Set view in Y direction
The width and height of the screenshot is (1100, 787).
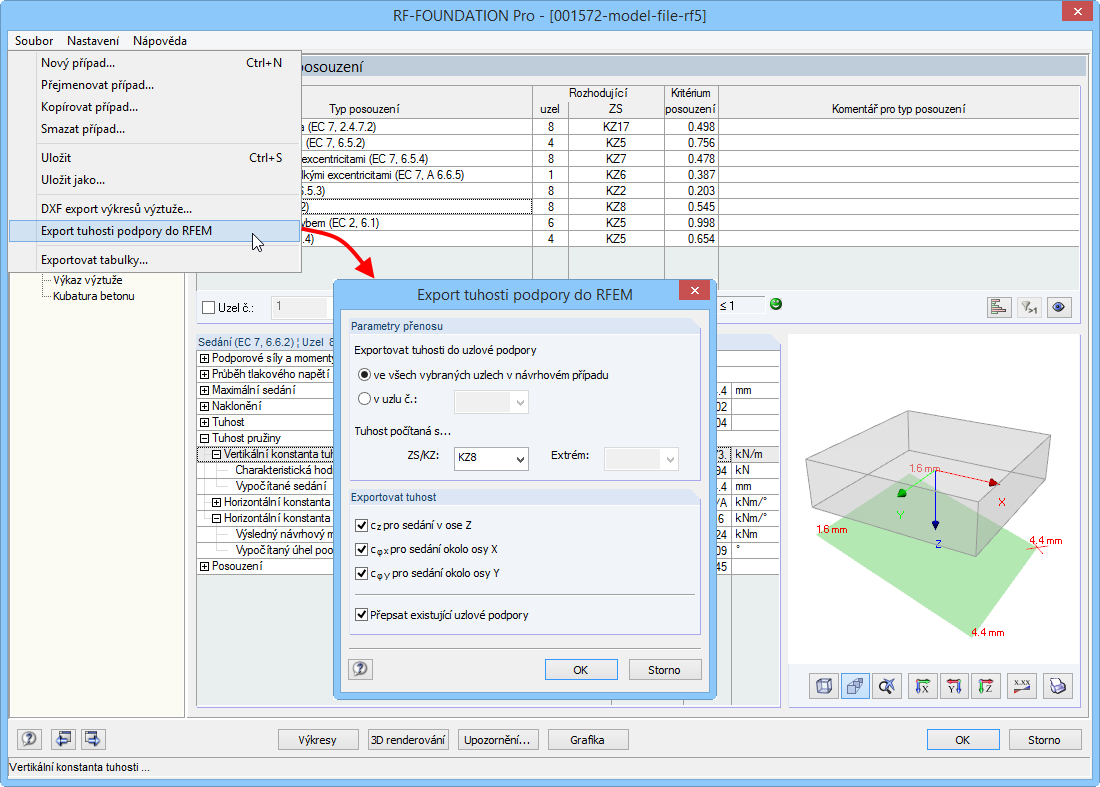pyautogui.click(x=954, y=686)
